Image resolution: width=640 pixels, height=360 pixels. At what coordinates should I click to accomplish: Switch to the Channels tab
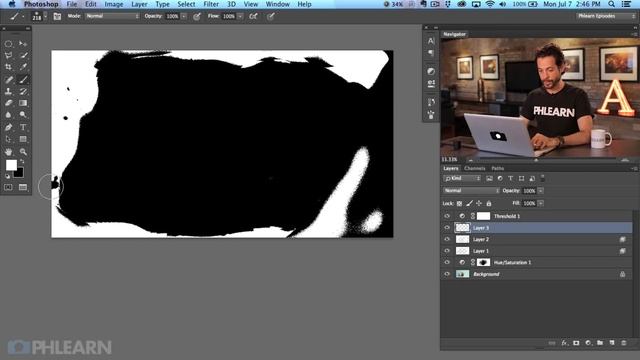point(474,168)
